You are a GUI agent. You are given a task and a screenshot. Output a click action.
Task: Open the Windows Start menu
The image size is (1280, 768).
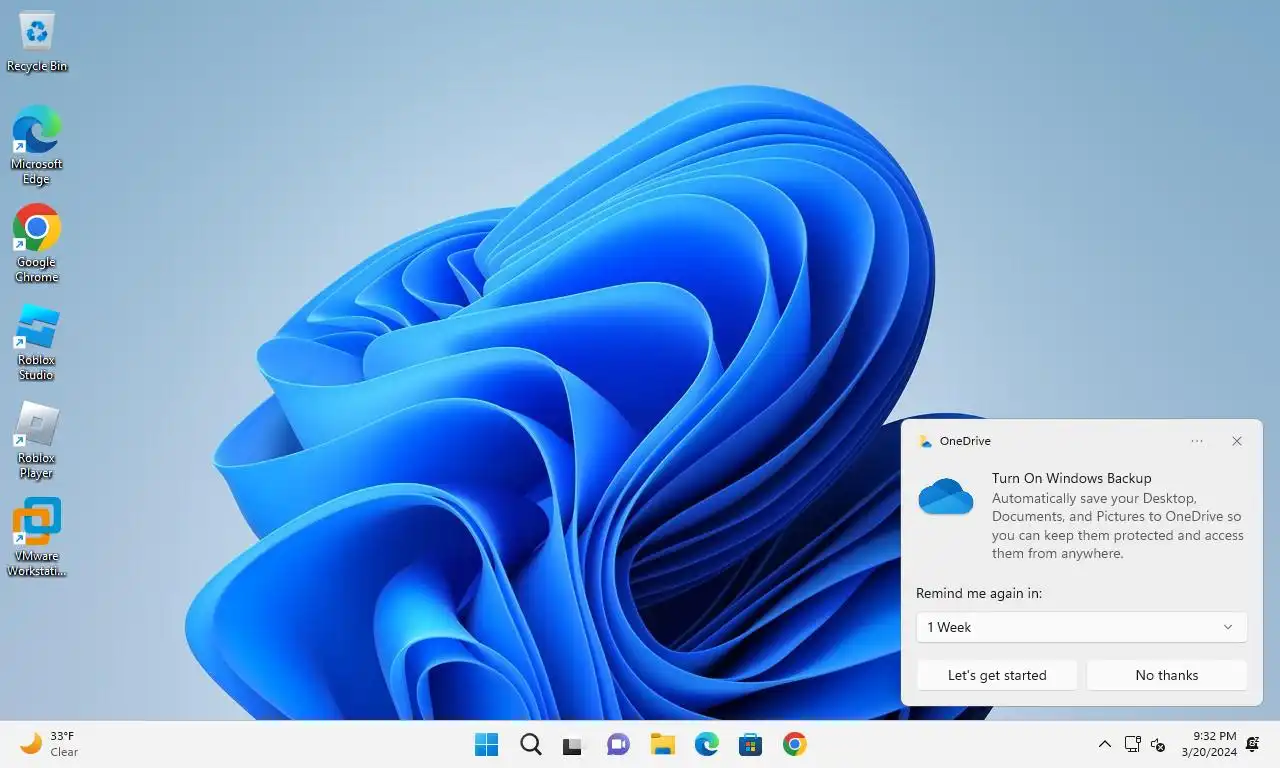[487, 744]
